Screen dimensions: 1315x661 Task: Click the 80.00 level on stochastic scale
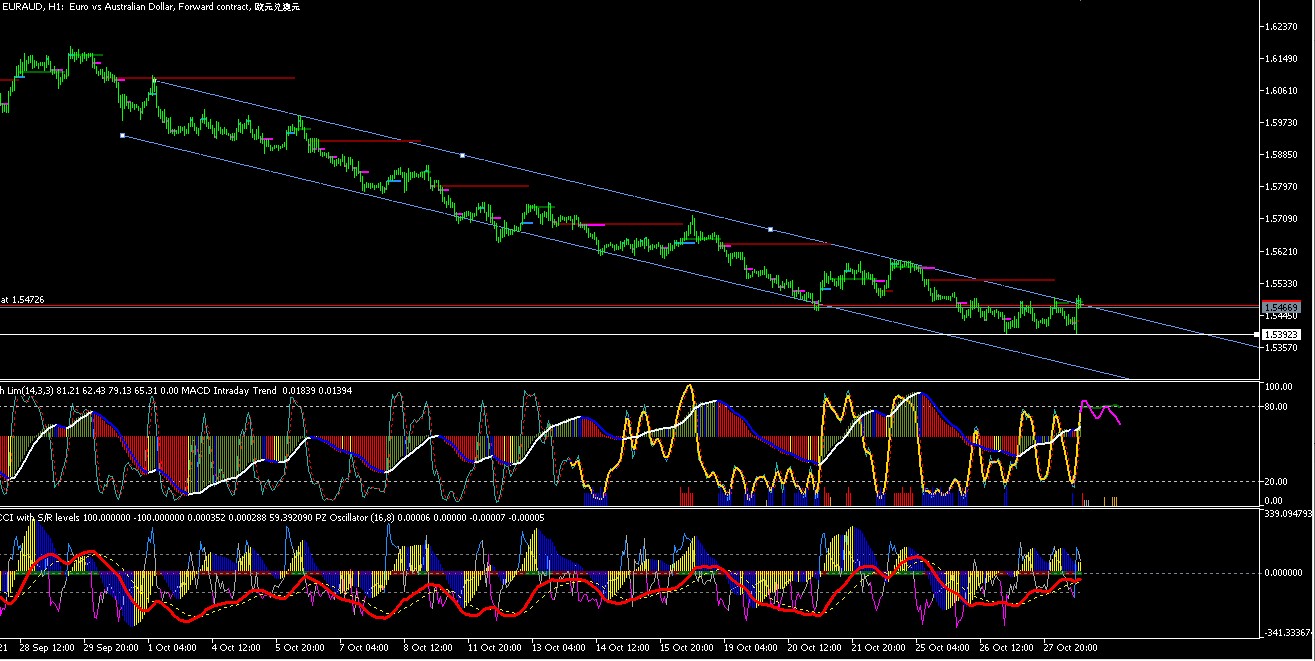1277,406
